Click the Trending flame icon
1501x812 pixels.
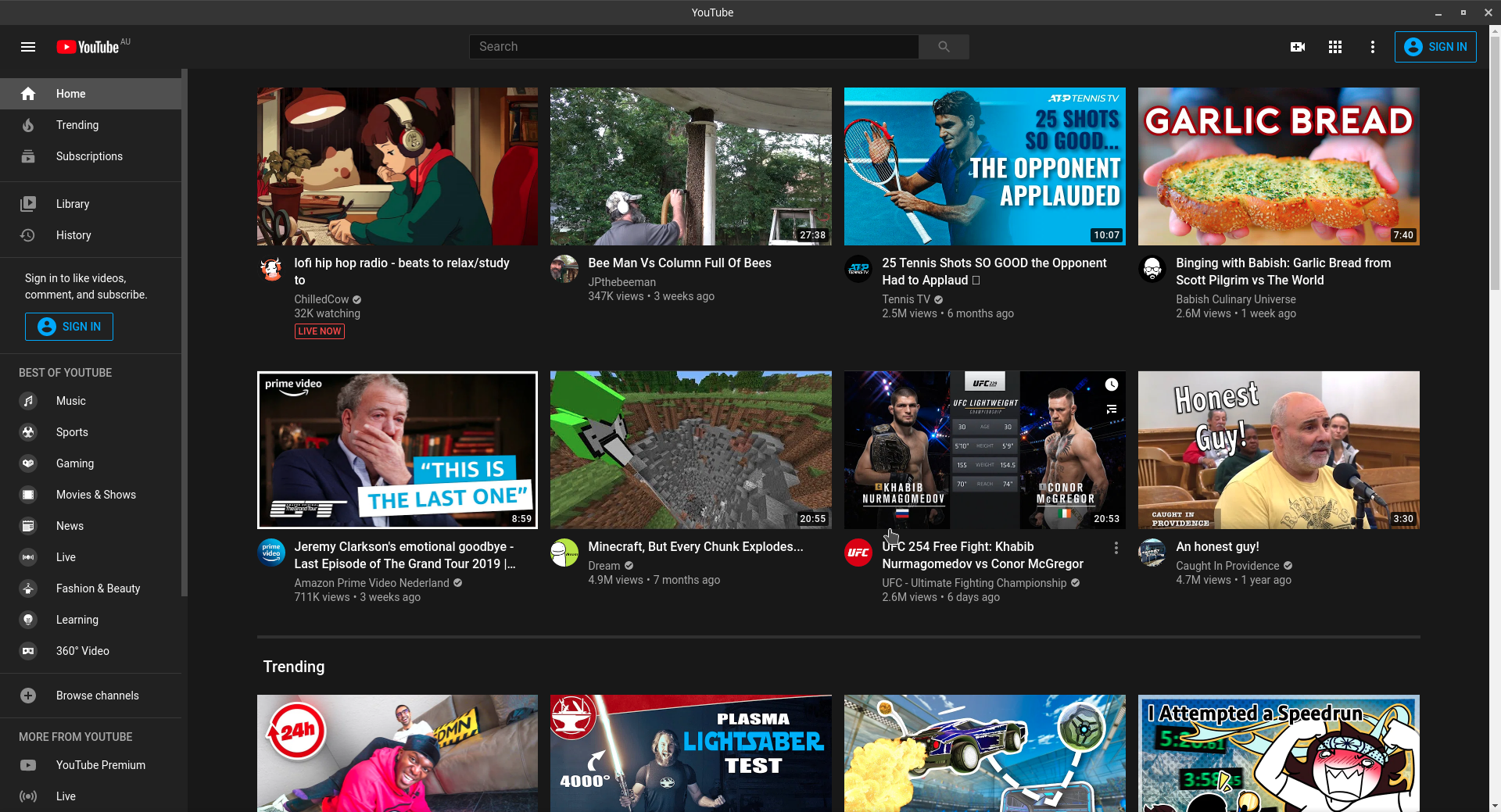[x=28, y=125]
